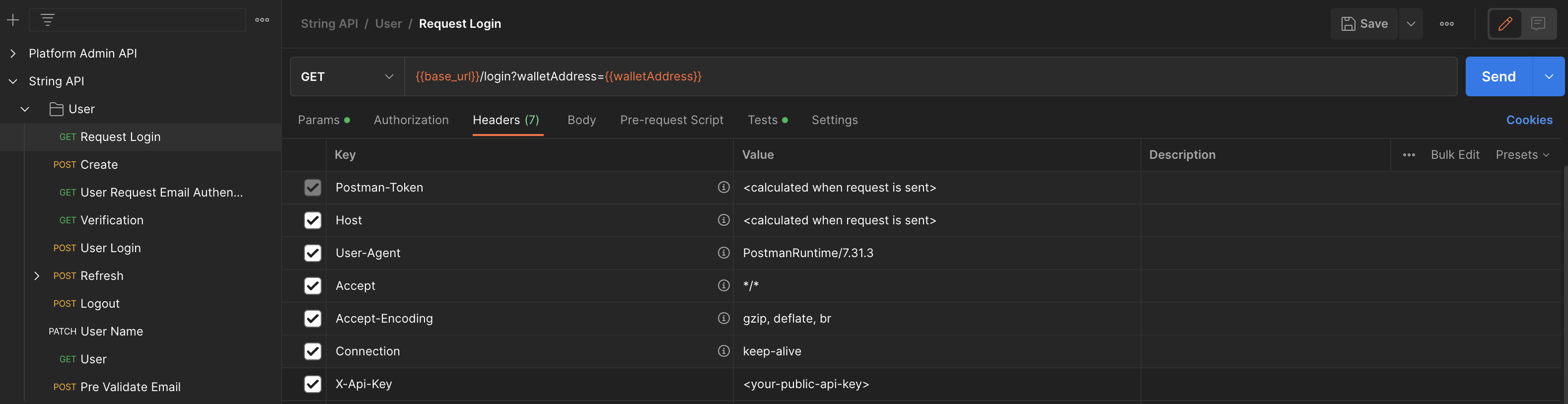Open the Pre-request Script tab
Screen dimensions: 1568x404
[671, 120]
